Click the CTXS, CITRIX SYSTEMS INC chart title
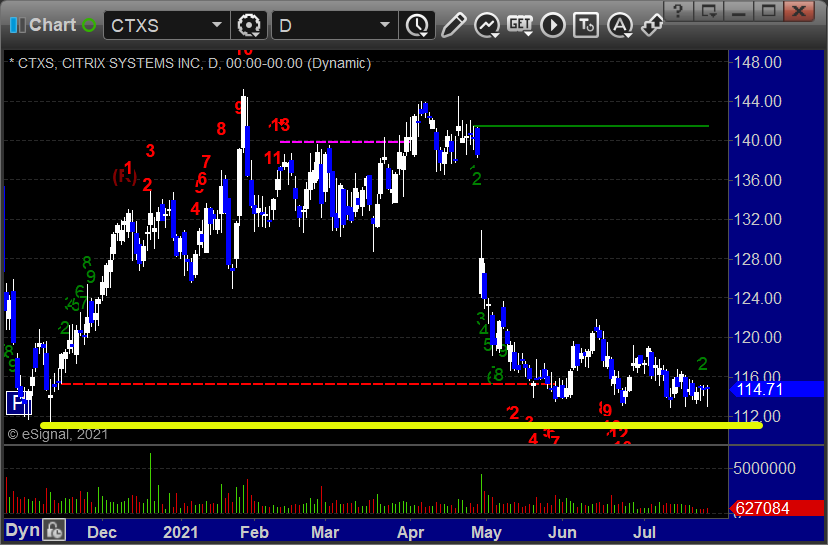 pos(190,63)
